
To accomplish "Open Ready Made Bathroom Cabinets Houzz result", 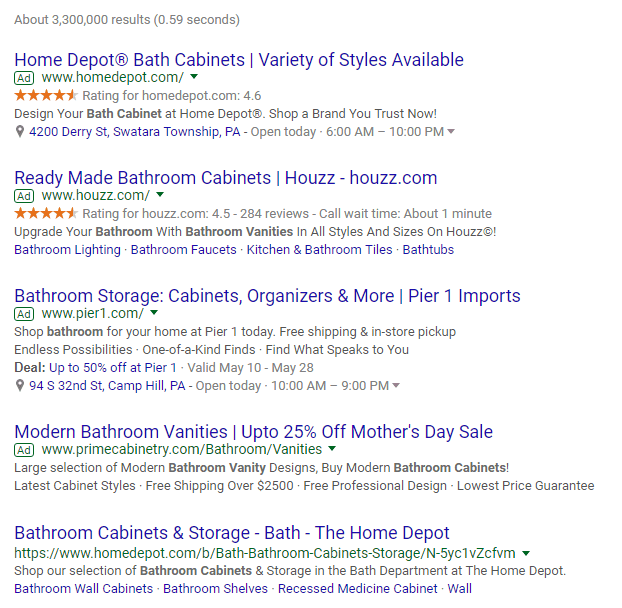I will pos(226,178).
